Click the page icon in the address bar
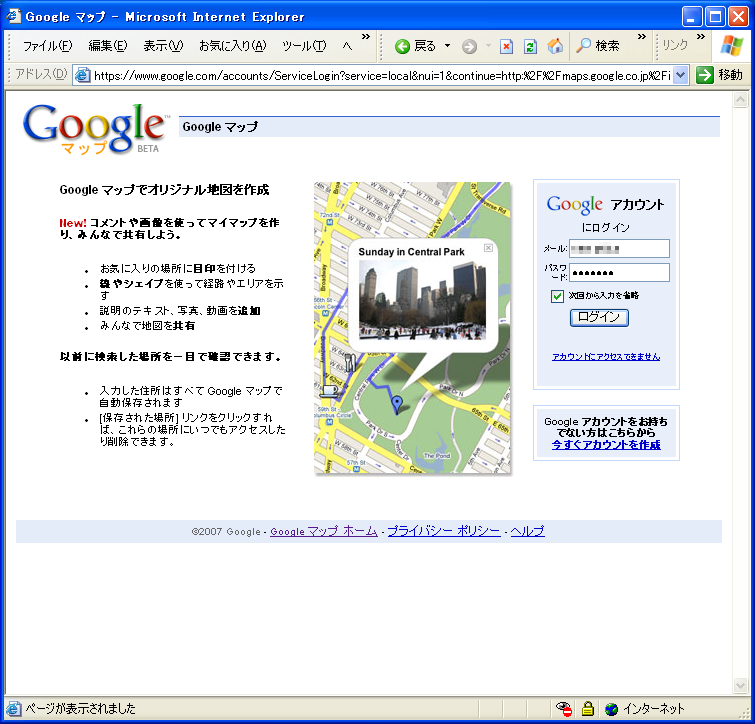The height and width of the screenshot is (724, 755). [x=83, y=75]
